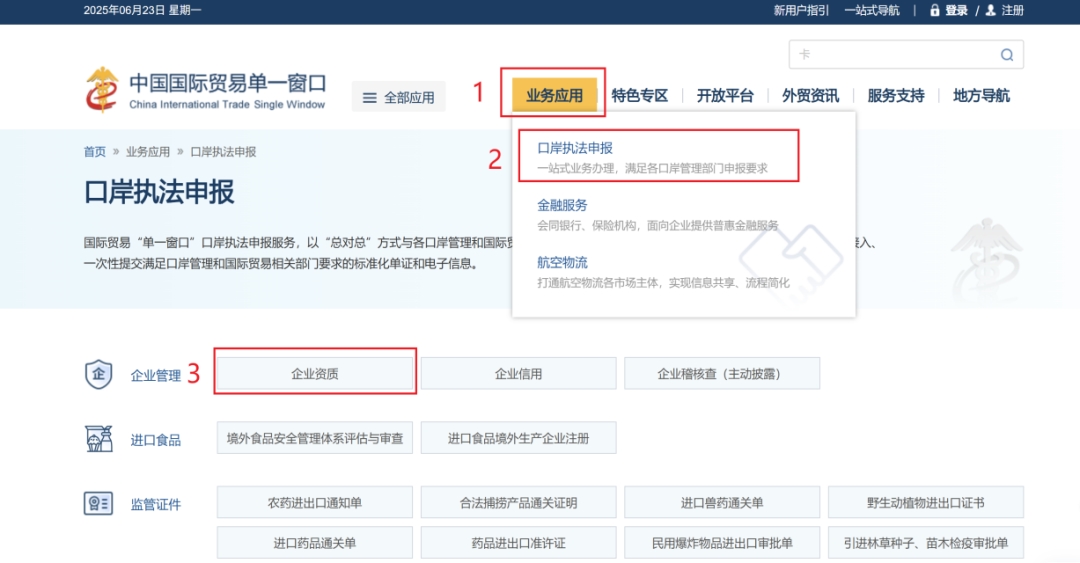Open the 地方导航 tab
Viewport: 1080px width, 563px height.
pos(982,96)
